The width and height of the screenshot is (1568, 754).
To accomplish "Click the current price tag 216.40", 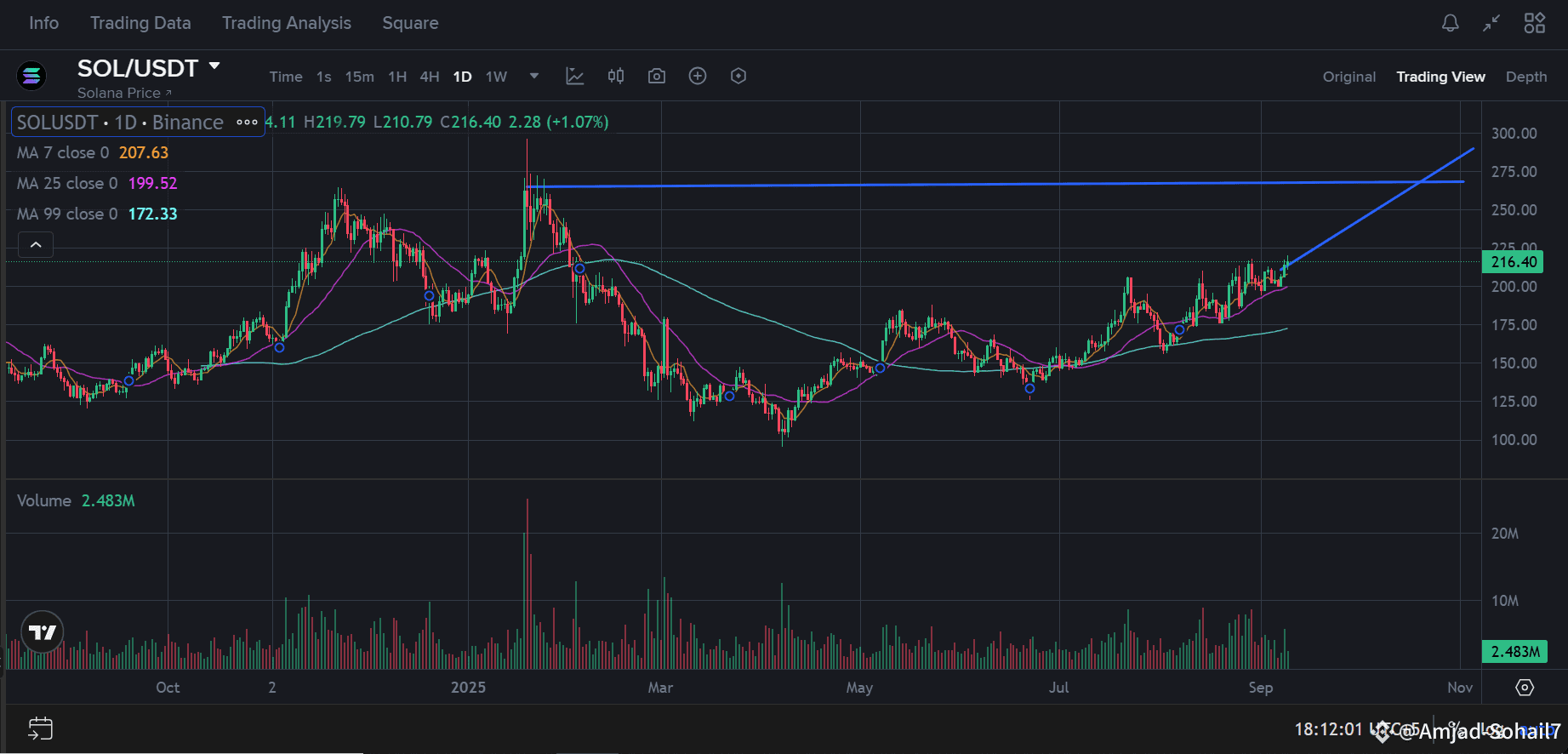I will pos(1514,262).
